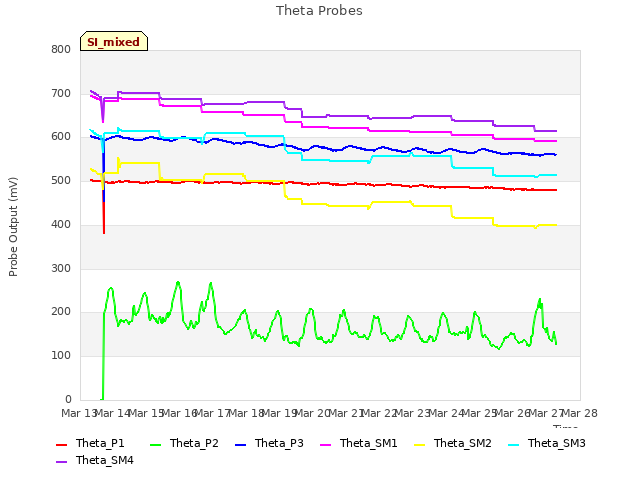
Task: Click the red Theta_P1 legend color marker
Action: pyautogui.click(x=61, y=444)
